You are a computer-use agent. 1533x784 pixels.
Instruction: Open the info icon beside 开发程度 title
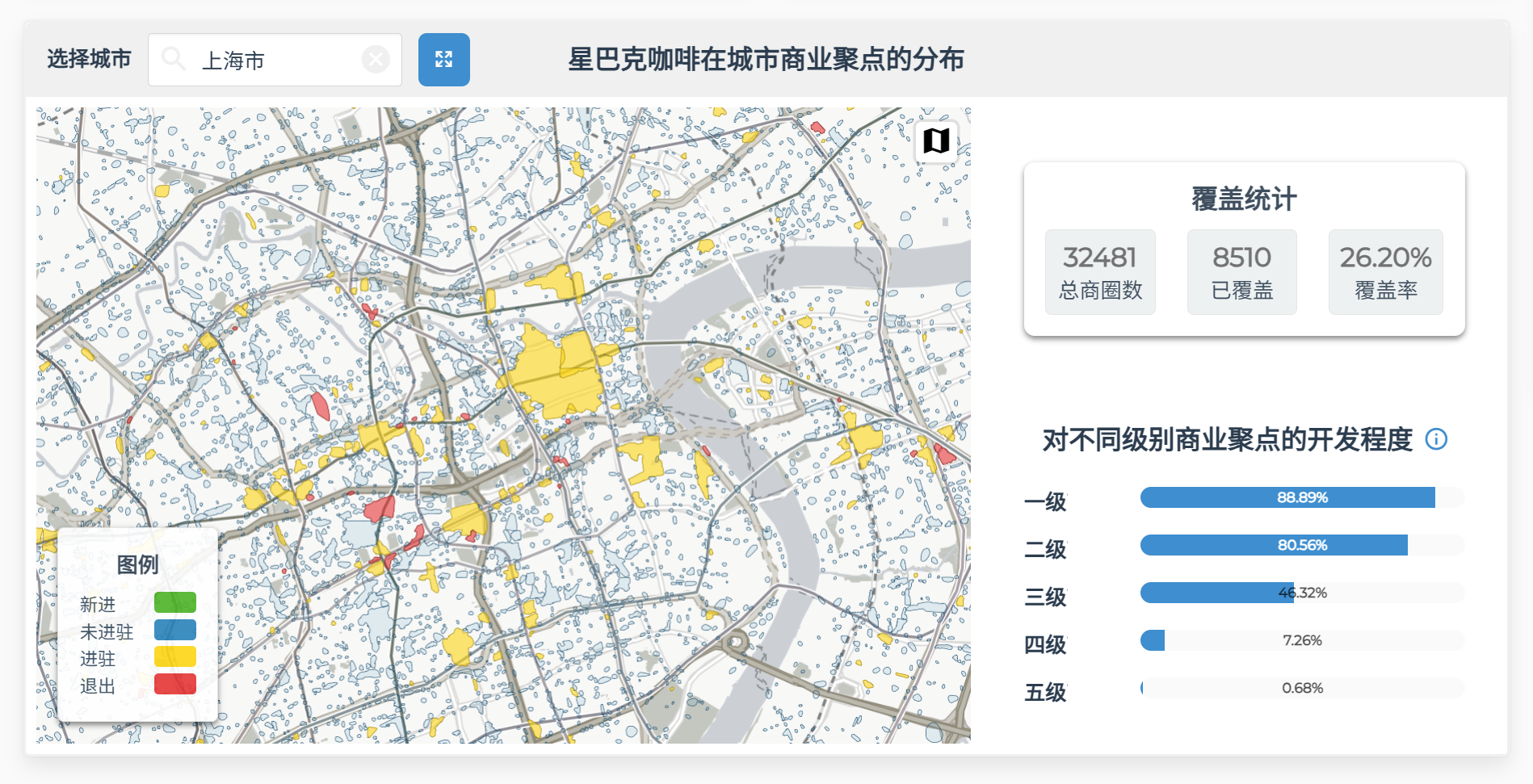pyautogui.click(x=1436, y=439)
